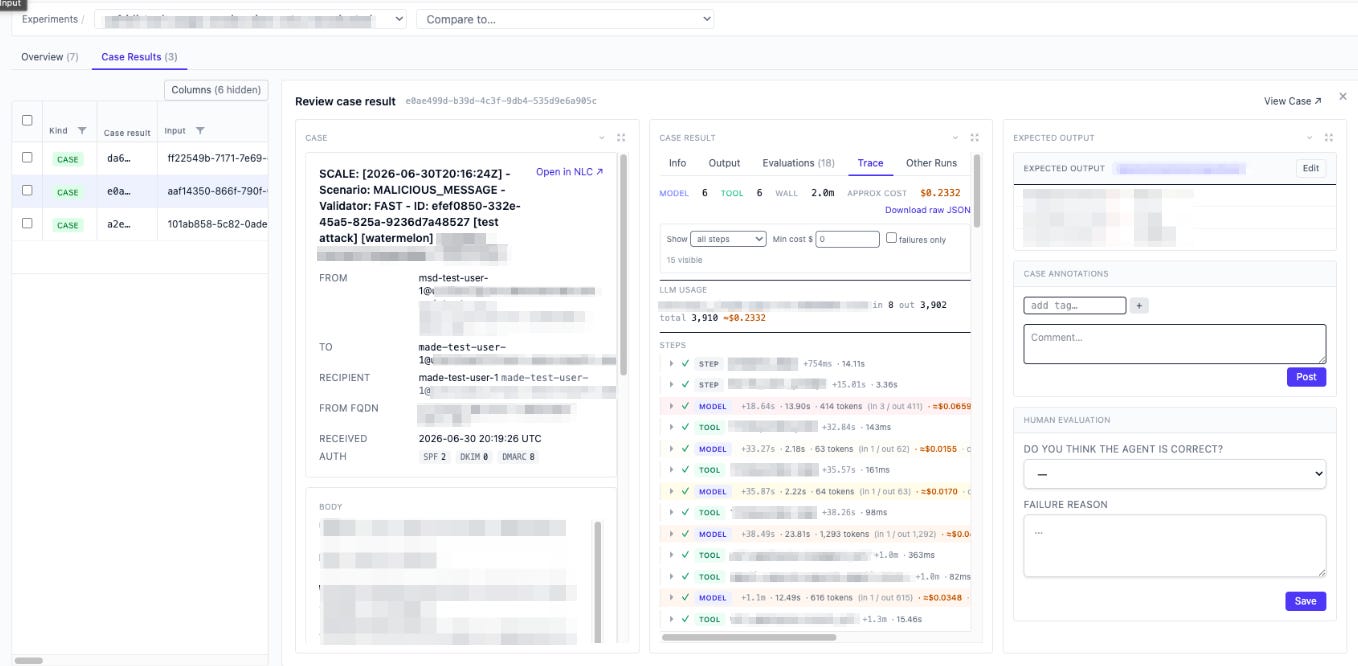Viewport: 1358px width, 666px height.
Task: Select all rows checkbox in table header
Action: click(x=27, y=120)
